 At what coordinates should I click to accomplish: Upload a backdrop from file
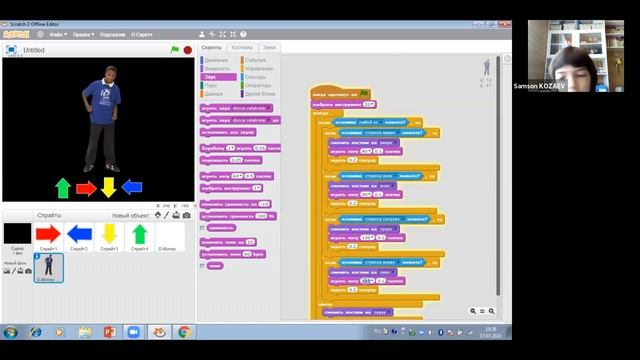[20, 271]
